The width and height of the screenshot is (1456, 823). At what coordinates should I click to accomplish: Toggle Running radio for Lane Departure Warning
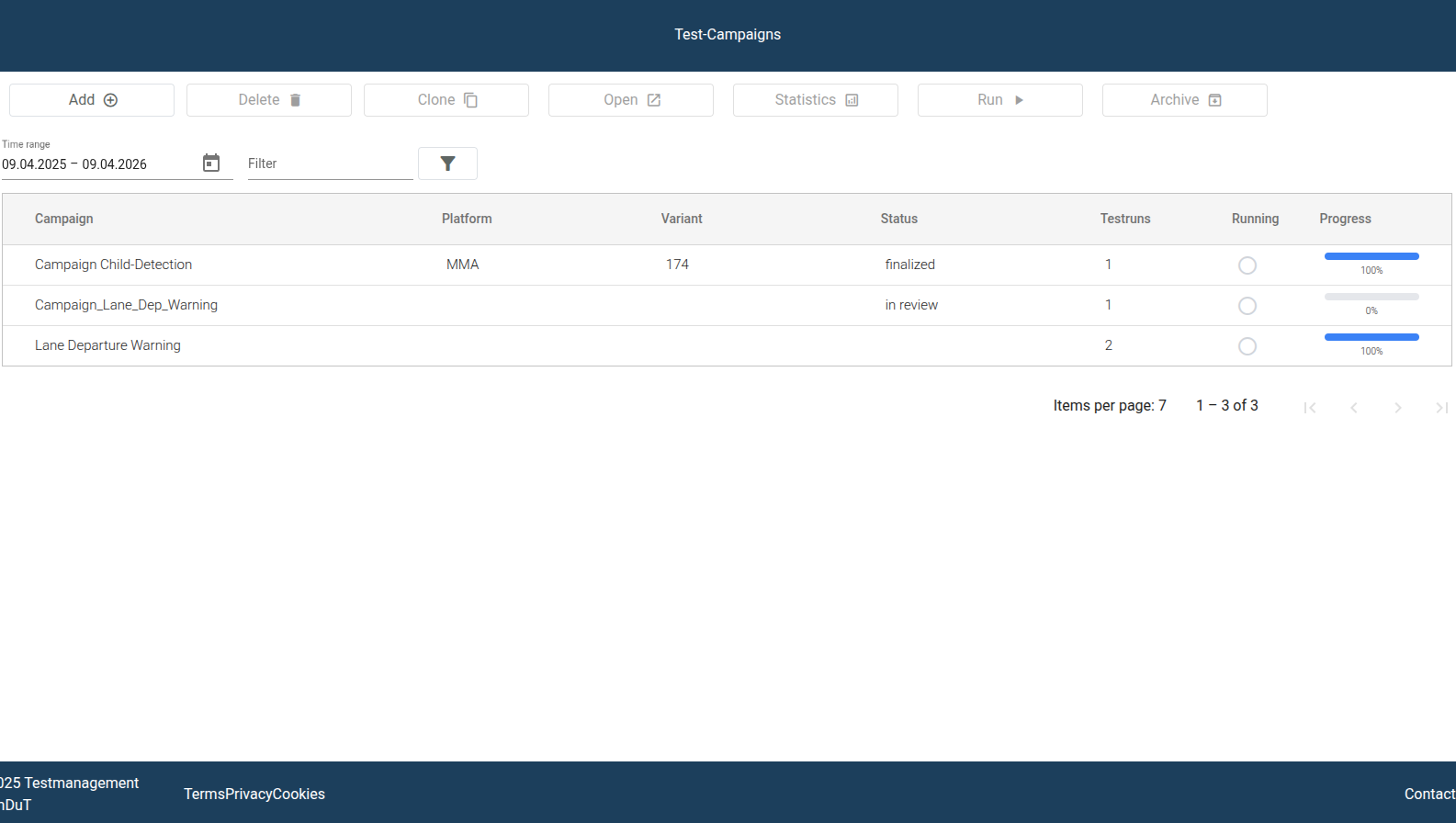pyautogui.click(x=1247, y=346)
